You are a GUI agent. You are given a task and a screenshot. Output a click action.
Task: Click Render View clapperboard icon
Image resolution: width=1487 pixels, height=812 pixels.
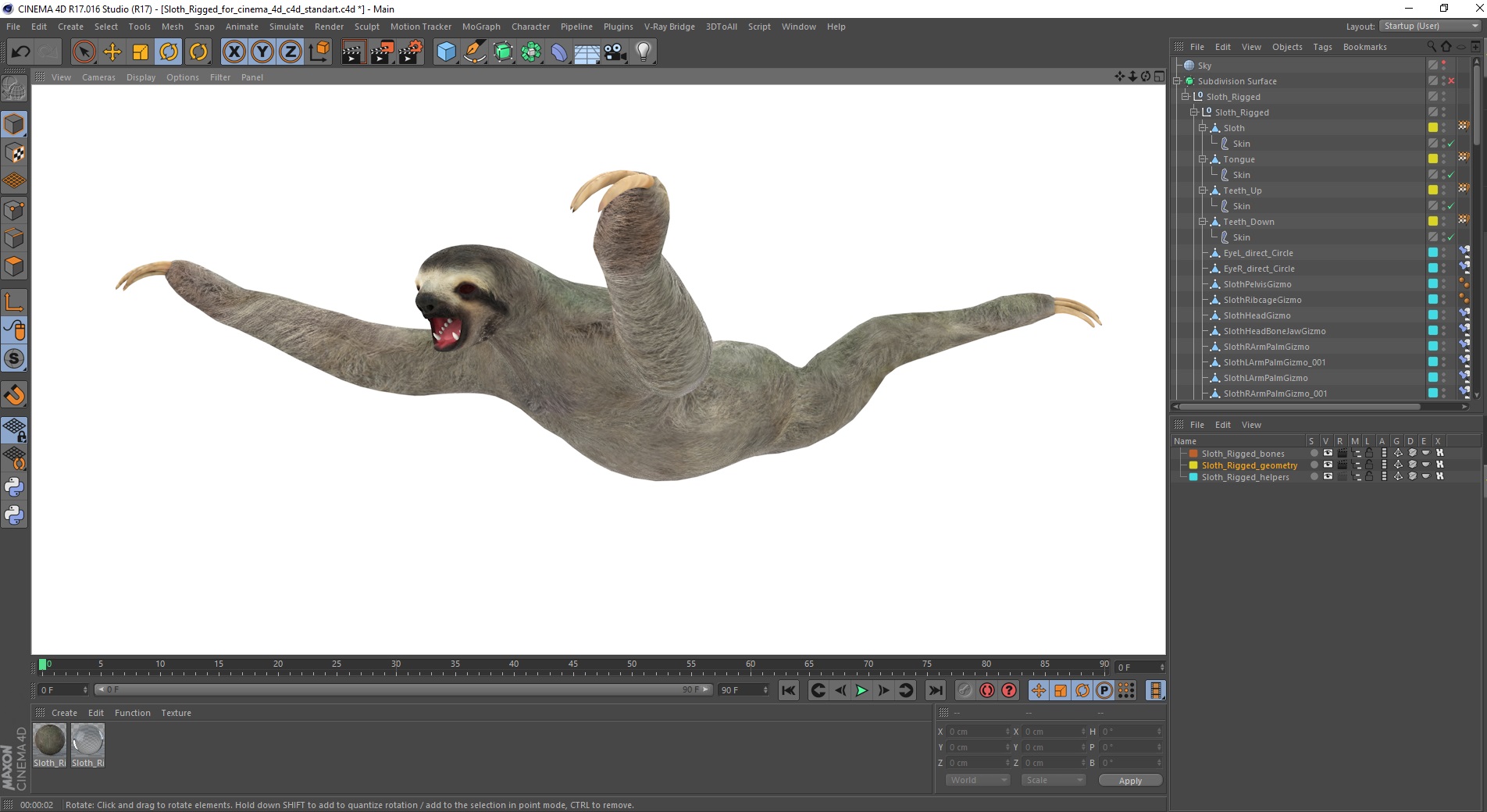(353, 52)
